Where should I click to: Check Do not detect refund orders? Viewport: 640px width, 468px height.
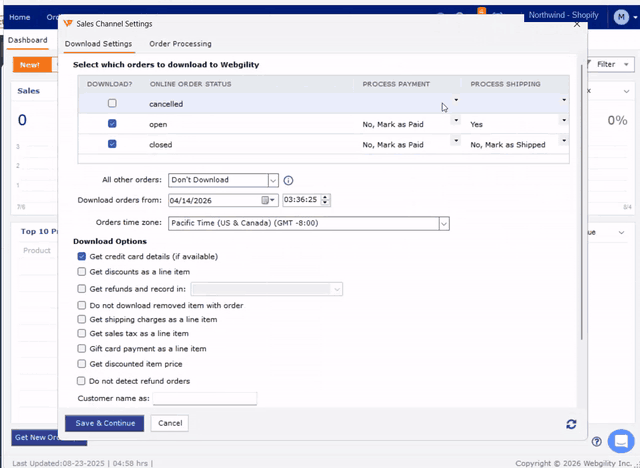coord(81,381)
